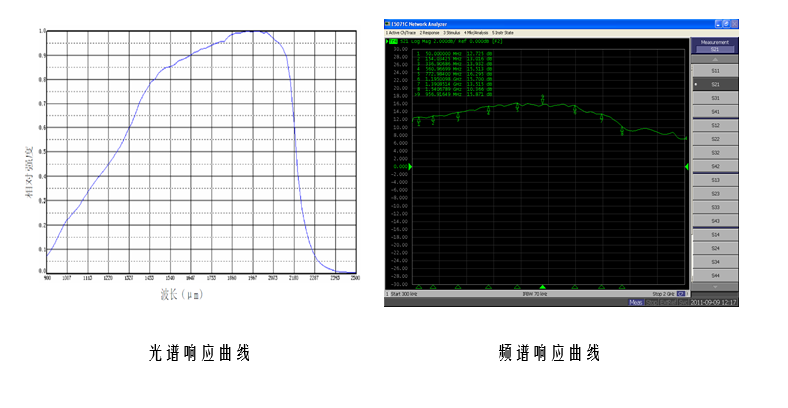Click active marker 9 row 956.91649 MHz
788x408 pixels.
point(453,94)
